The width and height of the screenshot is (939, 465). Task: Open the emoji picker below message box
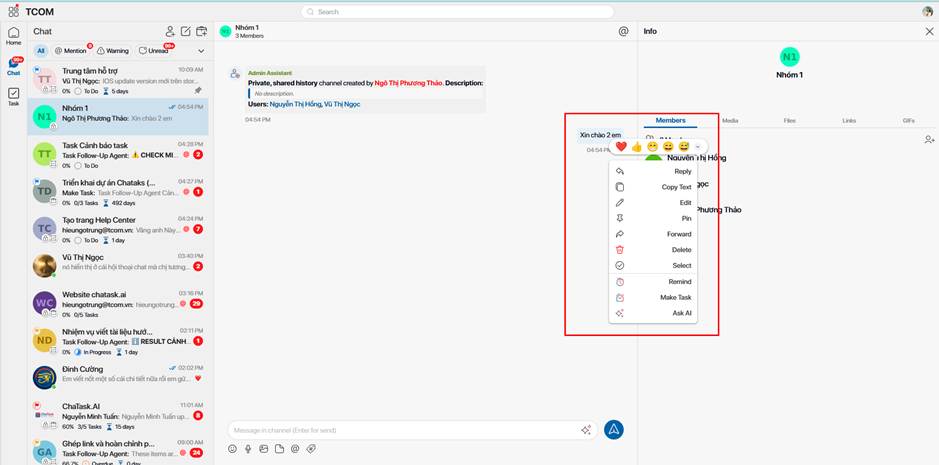pos(232,448)
